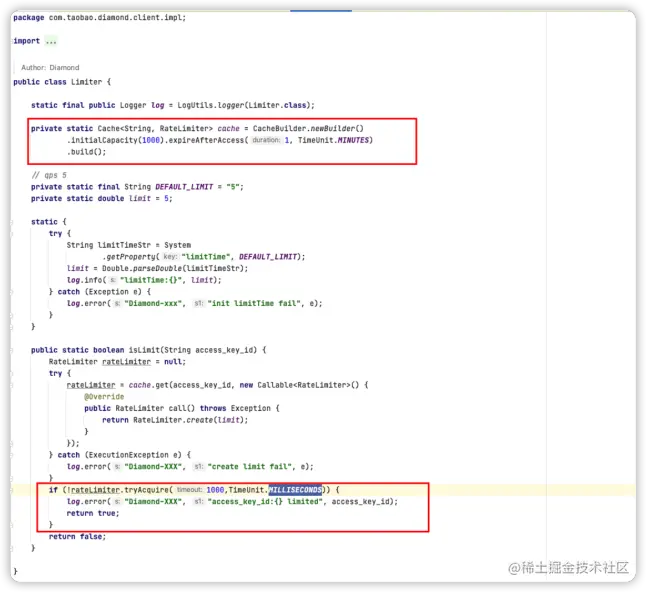
Task: Place cursor on Cache<String, RateLimiter> type
Action: 155,129
